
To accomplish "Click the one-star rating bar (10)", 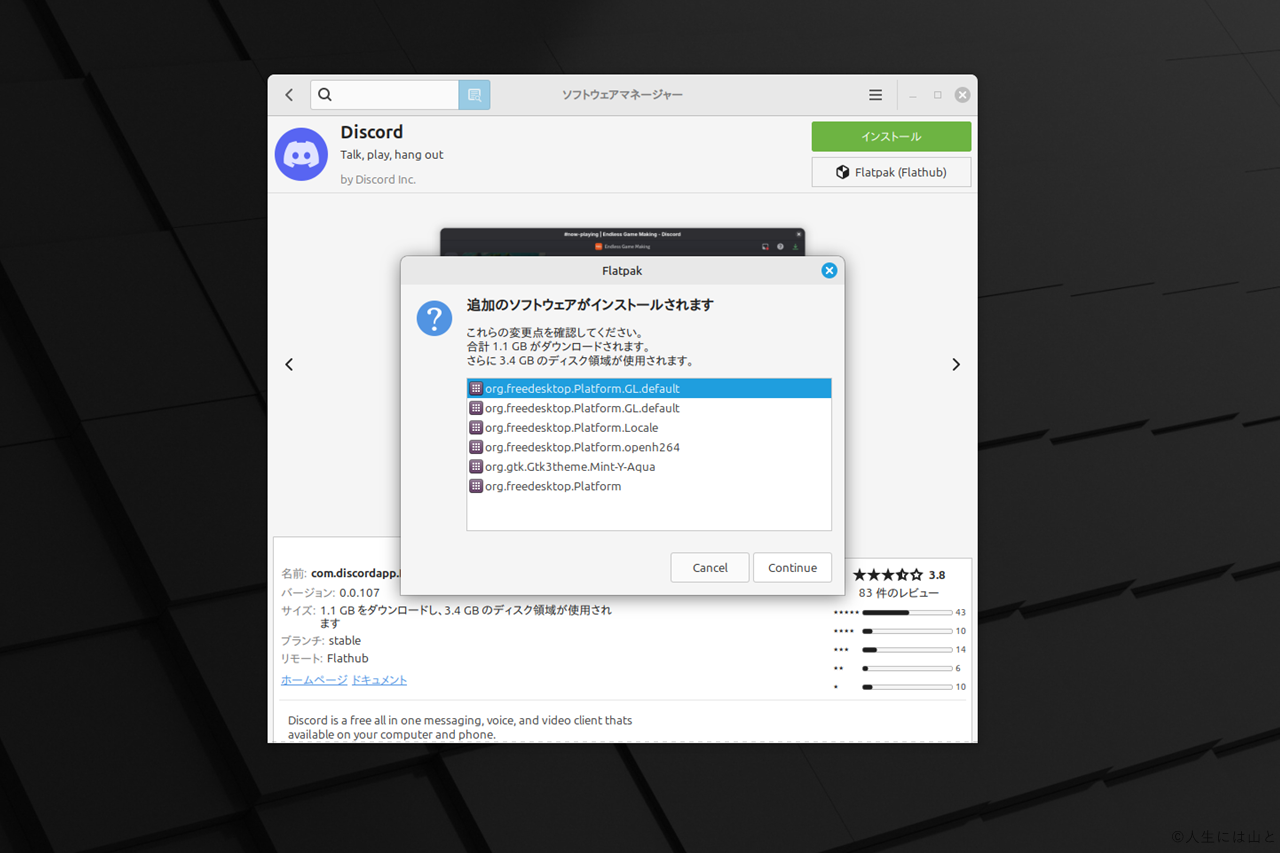I will click(907, 687).
